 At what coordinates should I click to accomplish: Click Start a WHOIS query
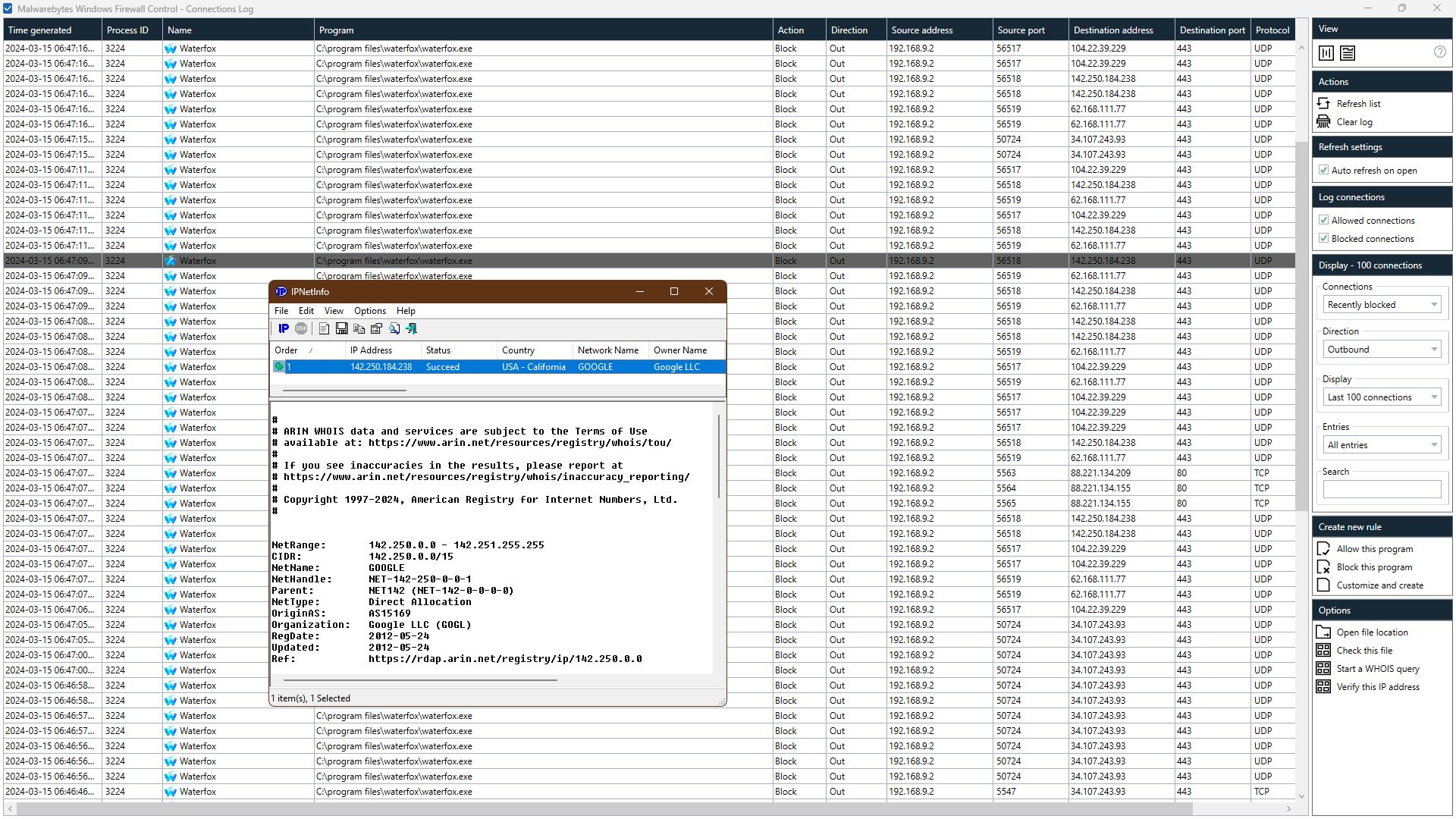tap(1377, 669)
